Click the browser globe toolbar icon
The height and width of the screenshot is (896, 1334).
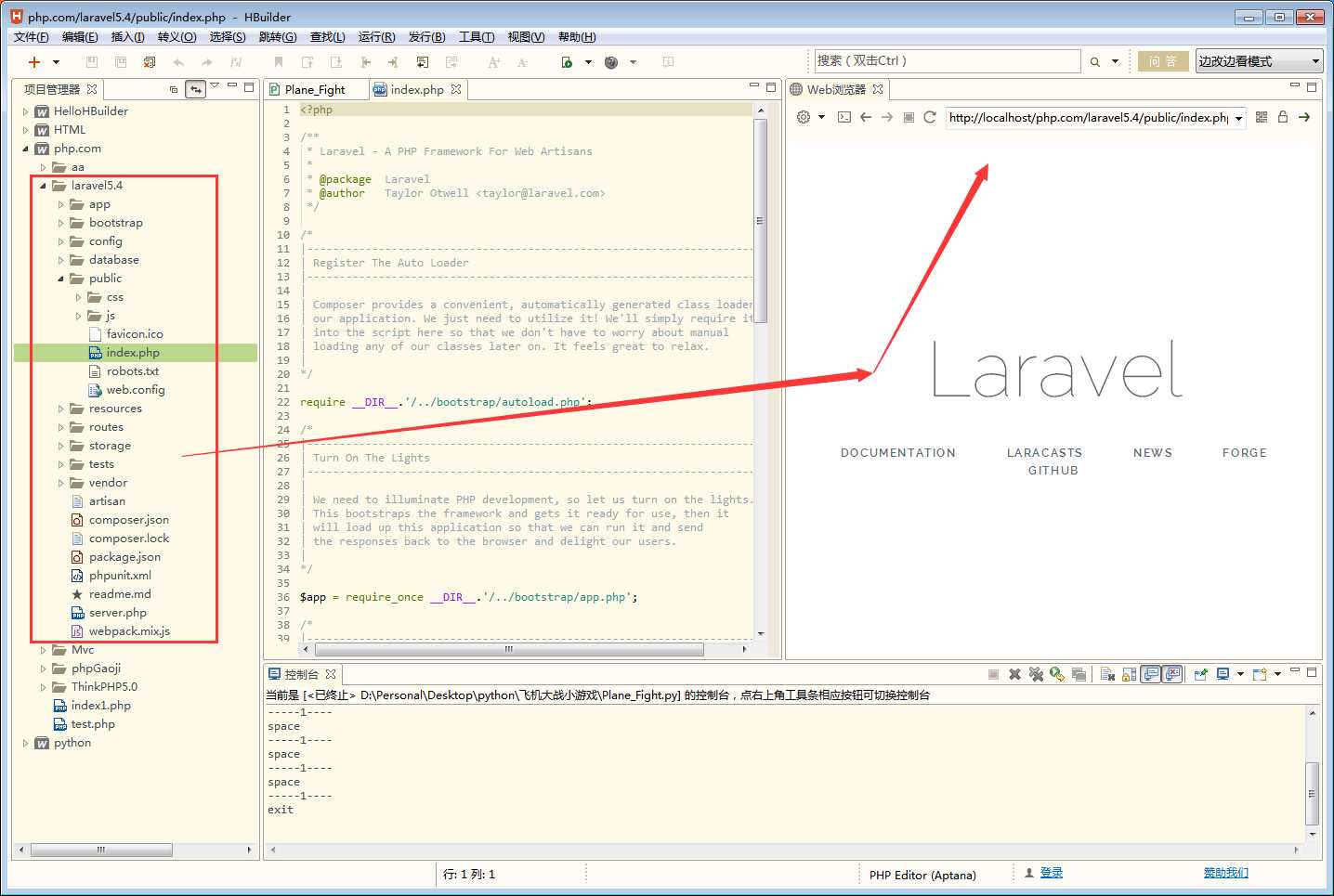[611, 62]
